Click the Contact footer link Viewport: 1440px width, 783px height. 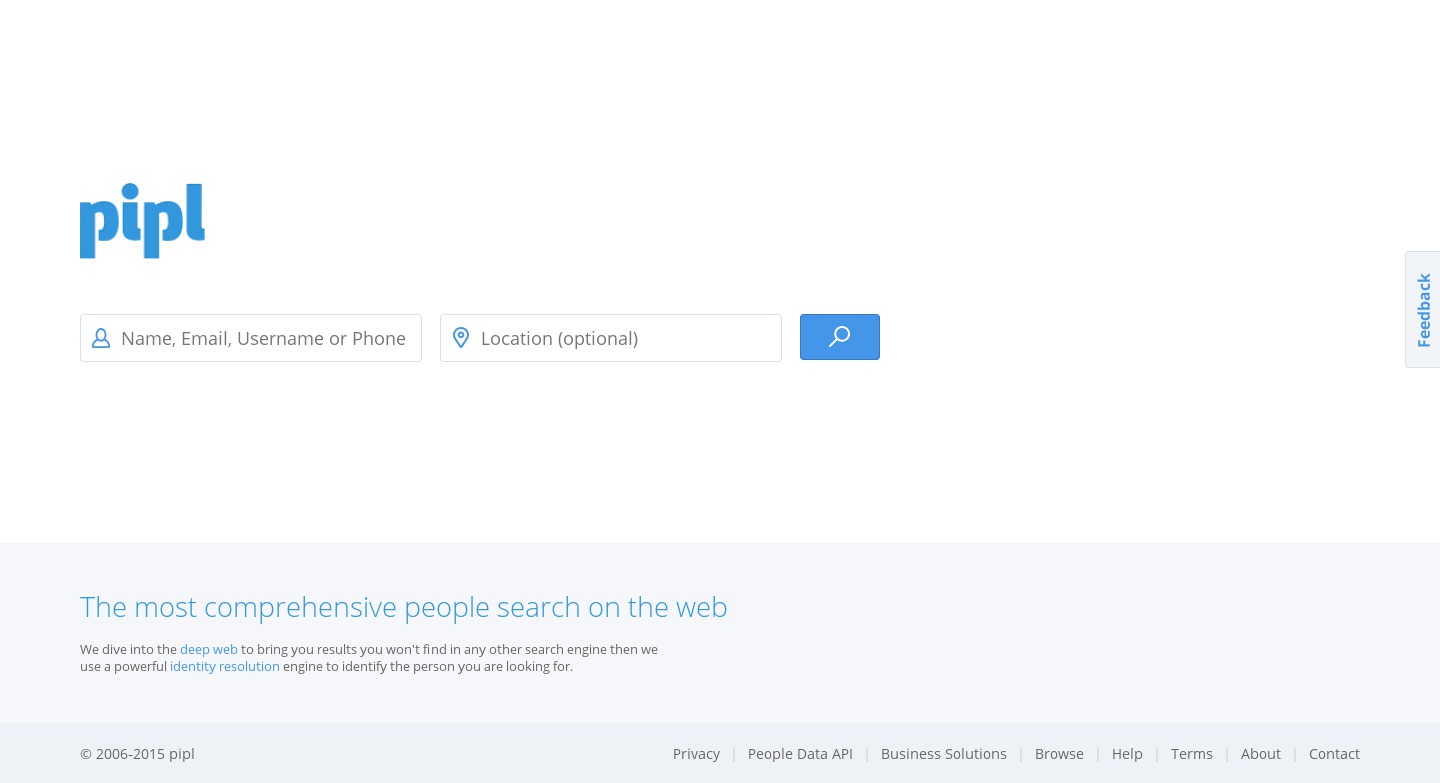(x=1334, y=754)
